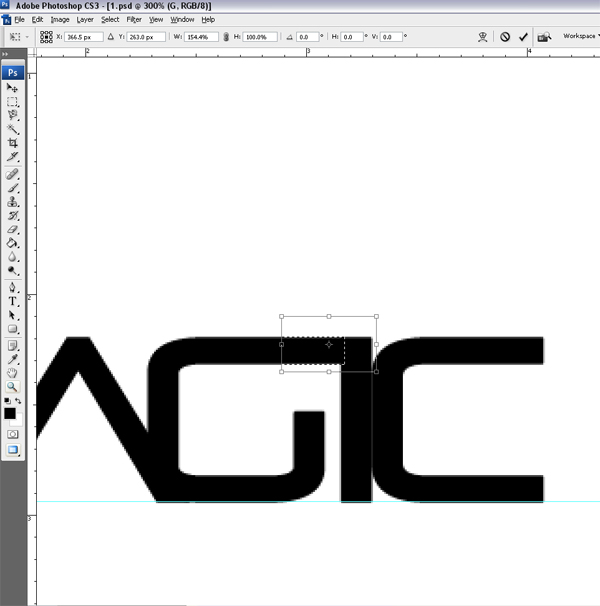Image resolution: width=600 pixels, height=606 pixels.
Task: Open the Edit menu
Action: (x=37, y=20)
